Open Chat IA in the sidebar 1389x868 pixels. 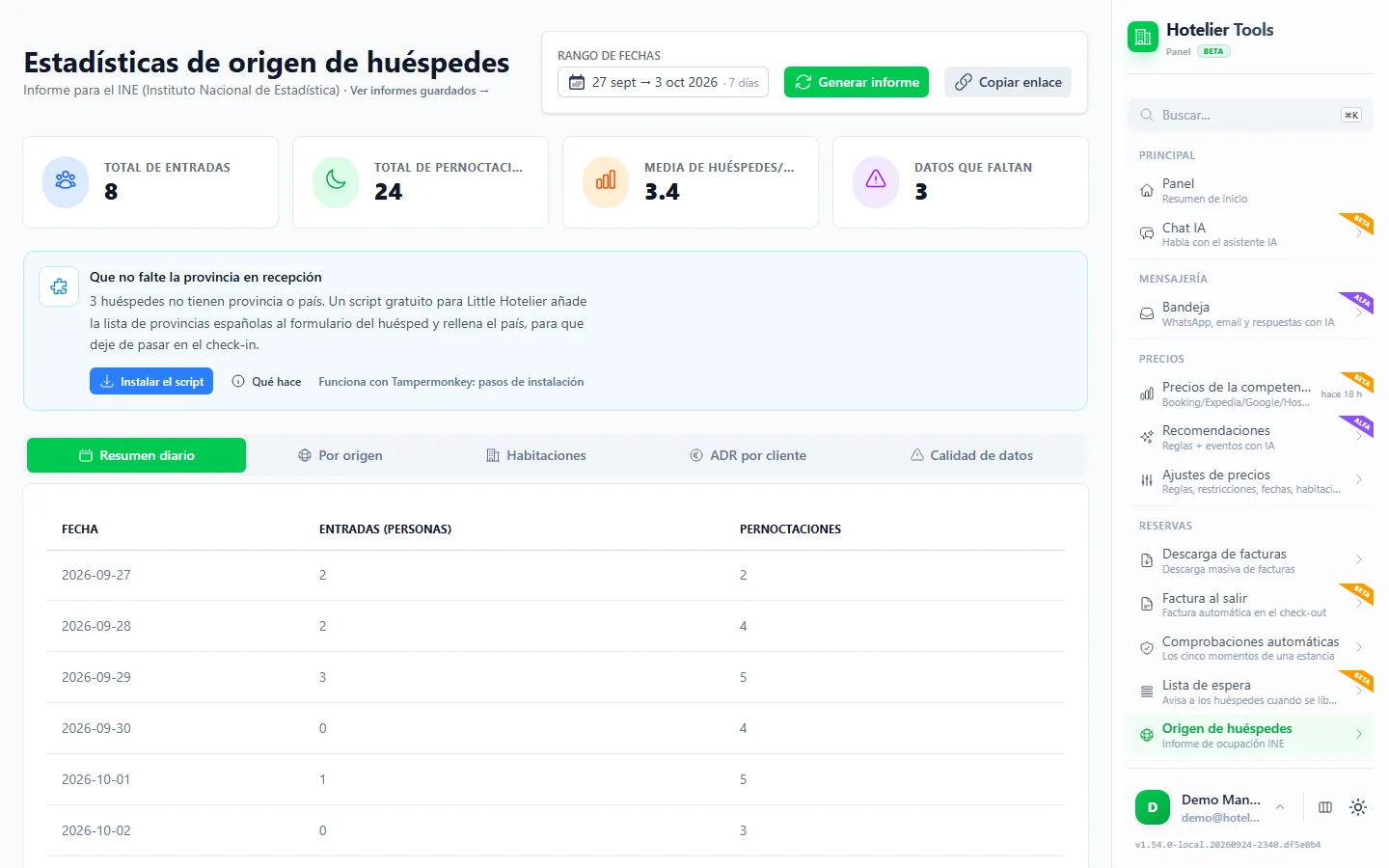coord(1250,234)
